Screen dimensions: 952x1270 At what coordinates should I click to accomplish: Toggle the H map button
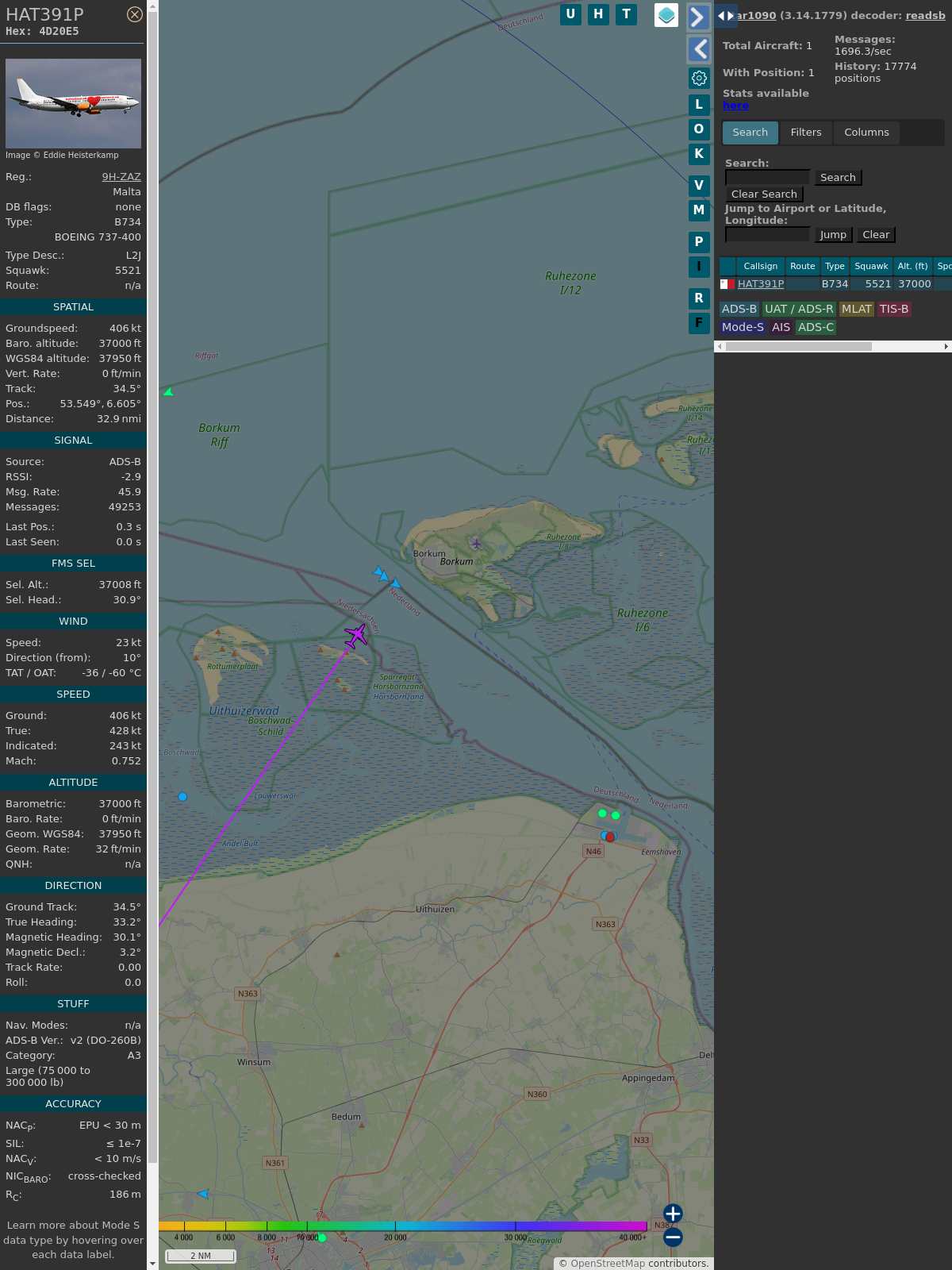point(598,14)
